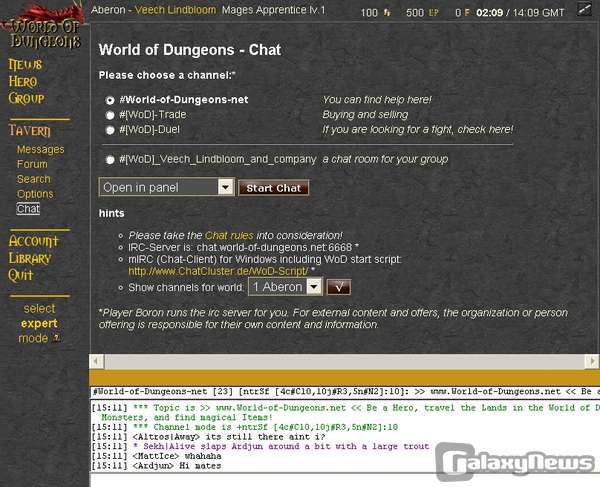600x487 pixels.
Task: Choose the #[WoD]-Duel channel radio
Action: [x=110, y=130]
